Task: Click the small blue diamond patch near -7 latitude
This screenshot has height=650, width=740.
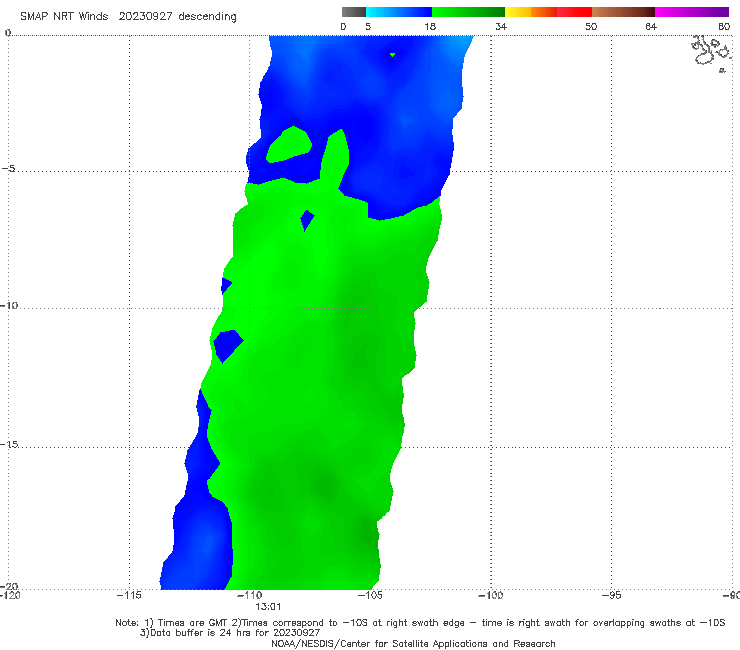Action: pos(307,220)
